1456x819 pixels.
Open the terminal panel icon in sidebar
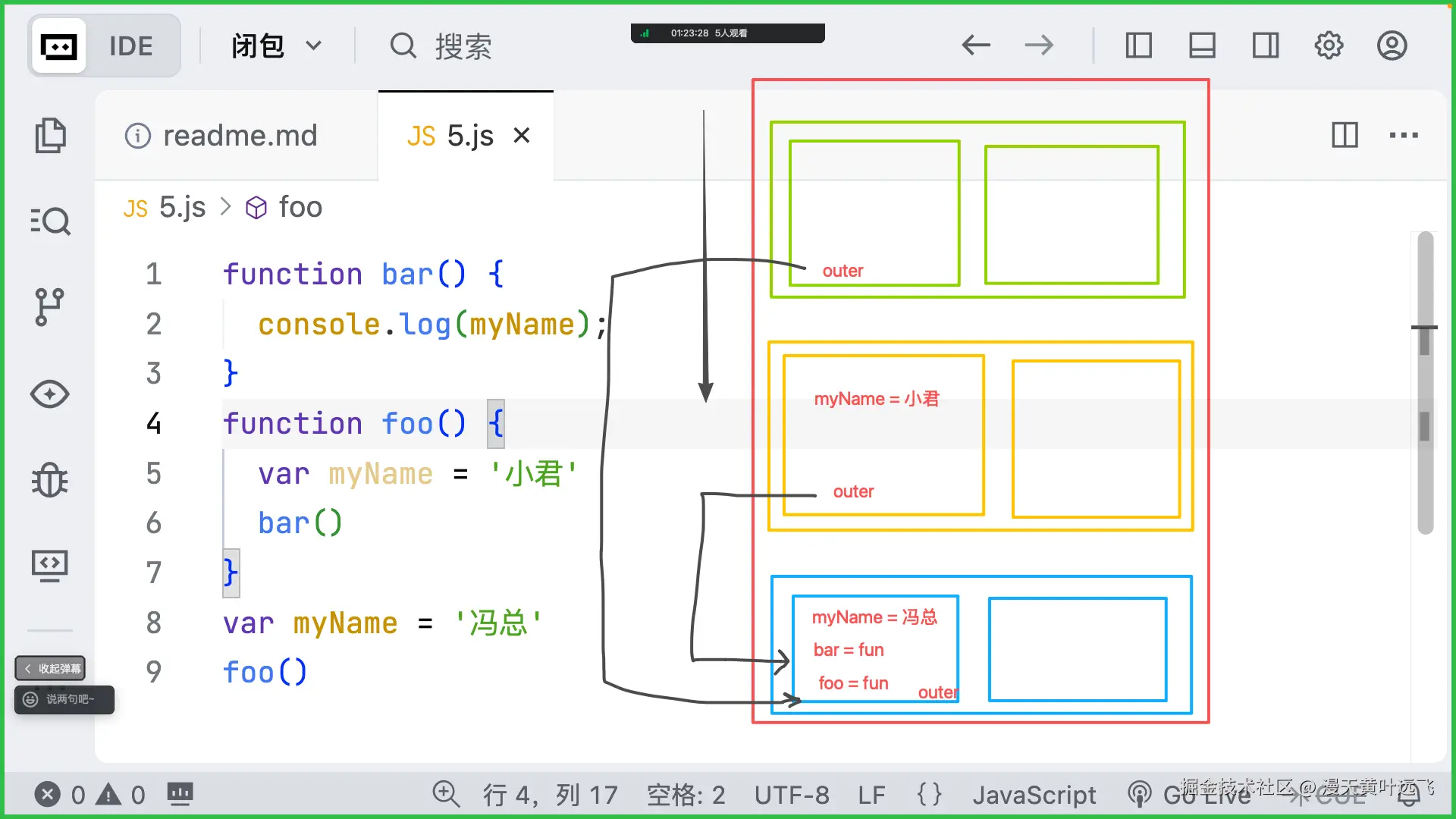coord(50,565)
